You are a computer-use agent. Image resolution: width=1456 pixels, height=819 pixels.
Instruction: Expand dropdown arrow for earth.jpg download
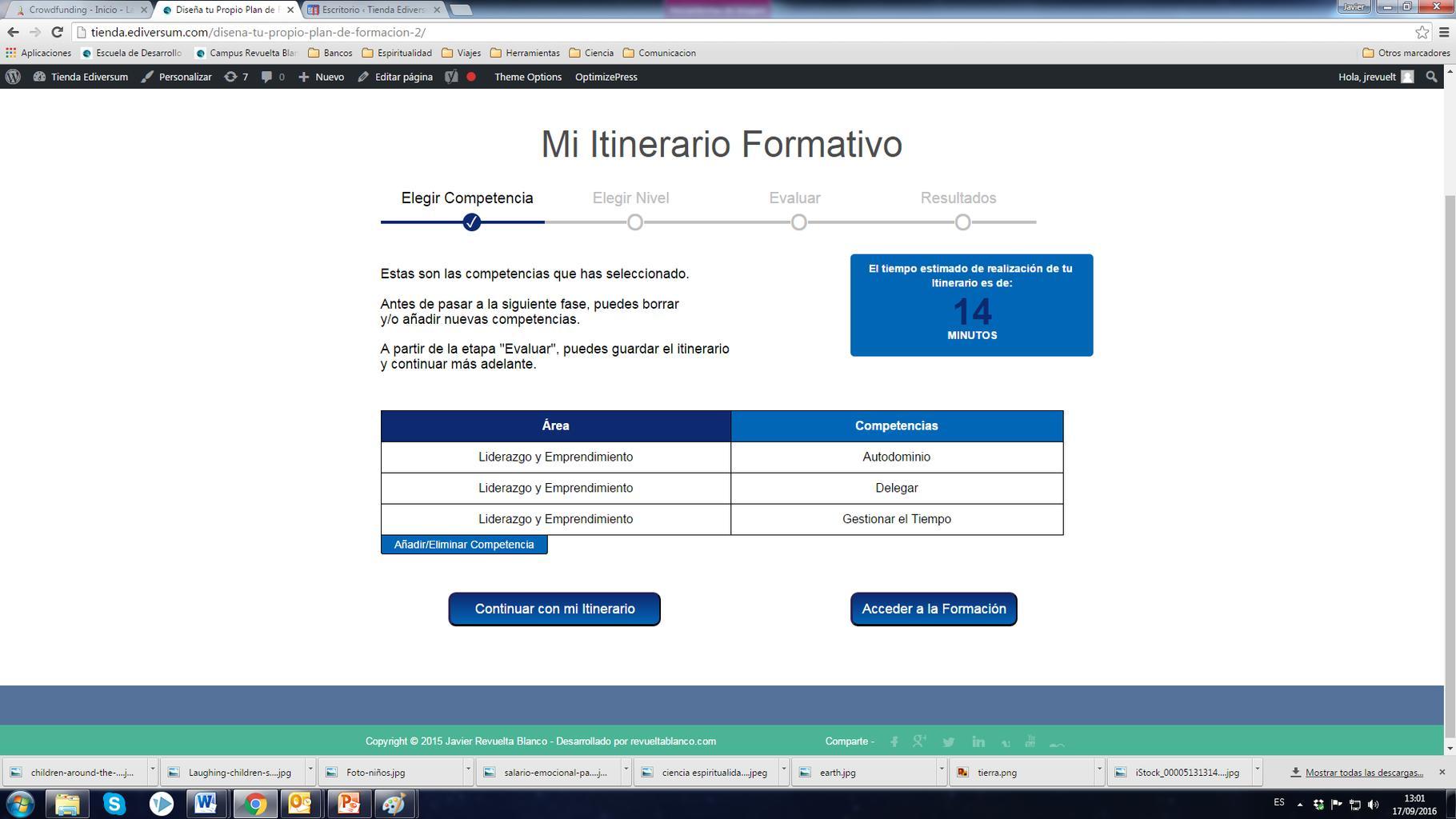[x=941, y=770]
